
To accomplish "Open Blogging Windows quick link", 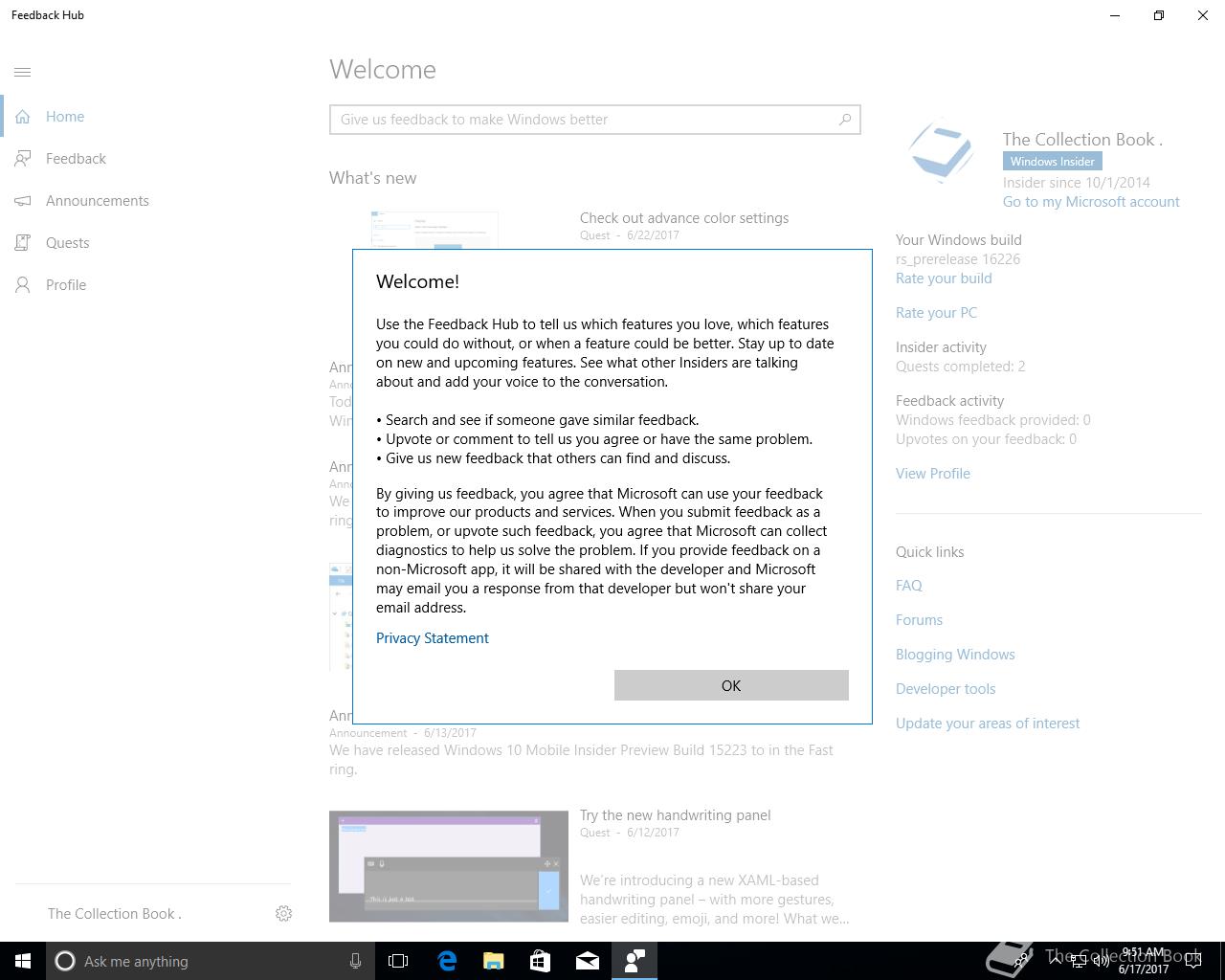I will click(955, 655).
